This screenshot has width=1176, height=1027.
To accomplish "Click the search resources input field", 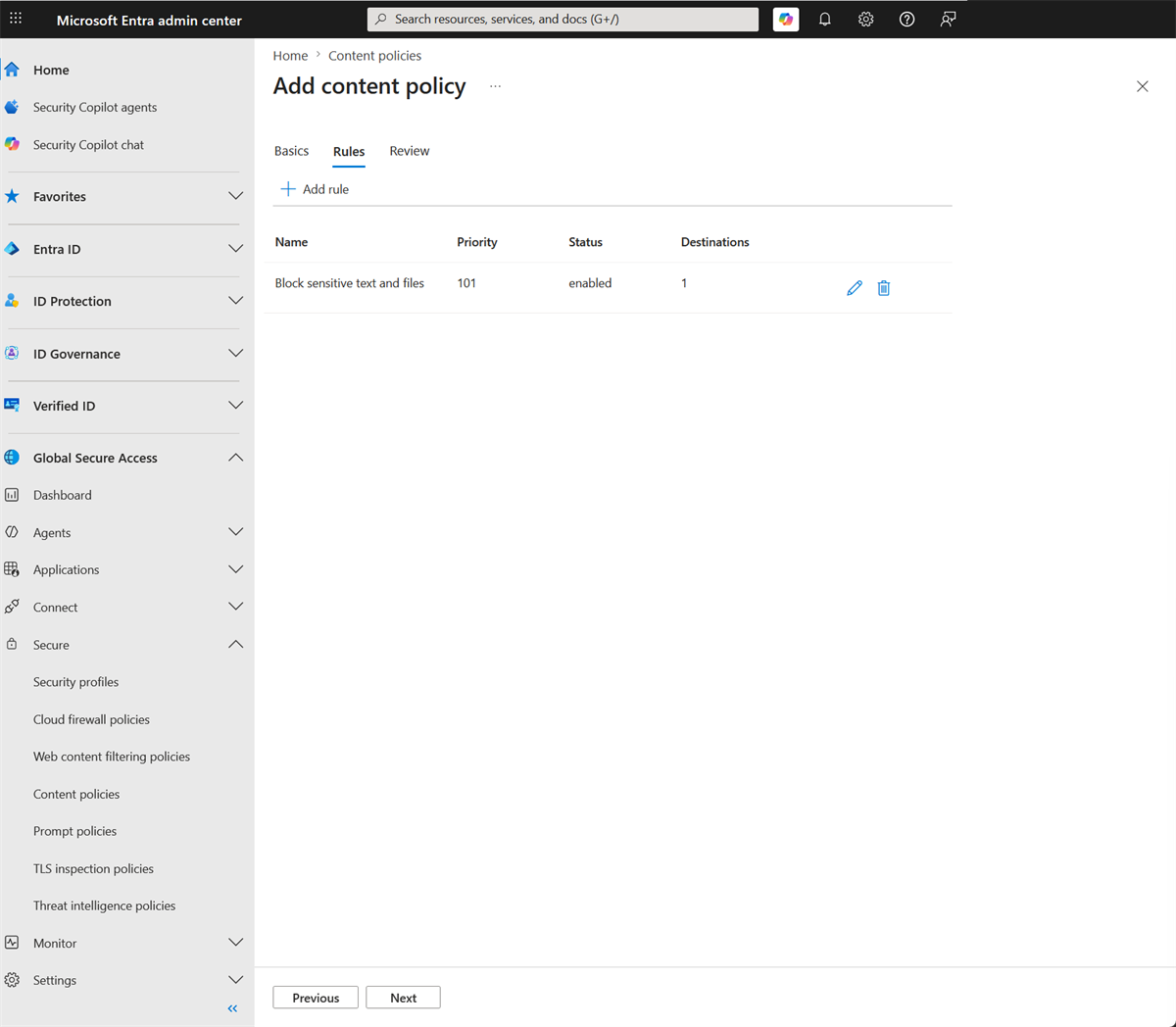I will [x=563, y=19].
